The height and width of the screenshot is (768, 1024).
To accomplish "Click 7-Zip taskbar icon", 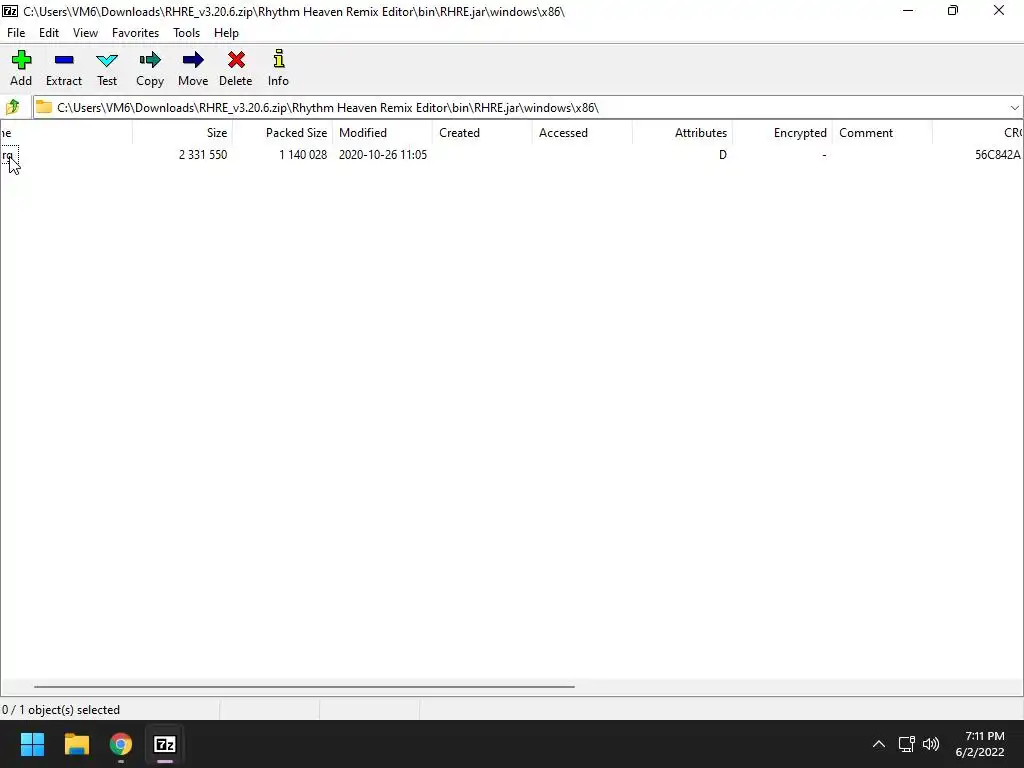I will click(x=165, y=744).
